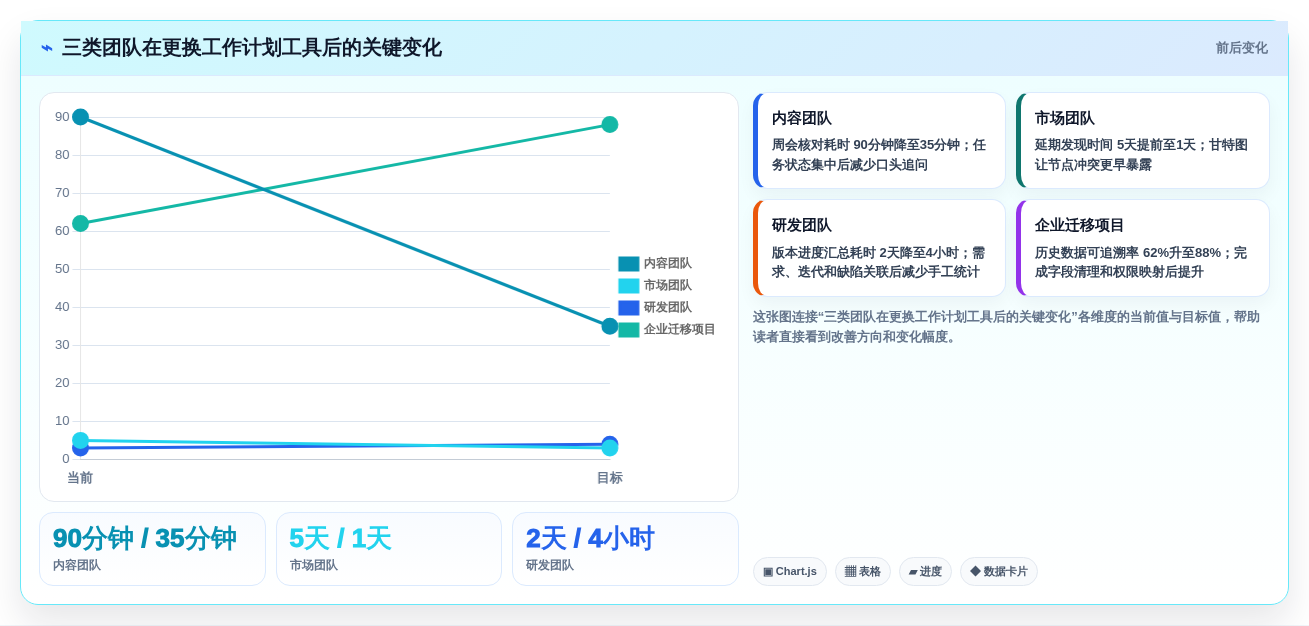Click the 表格 tag chip

[863, 572]
